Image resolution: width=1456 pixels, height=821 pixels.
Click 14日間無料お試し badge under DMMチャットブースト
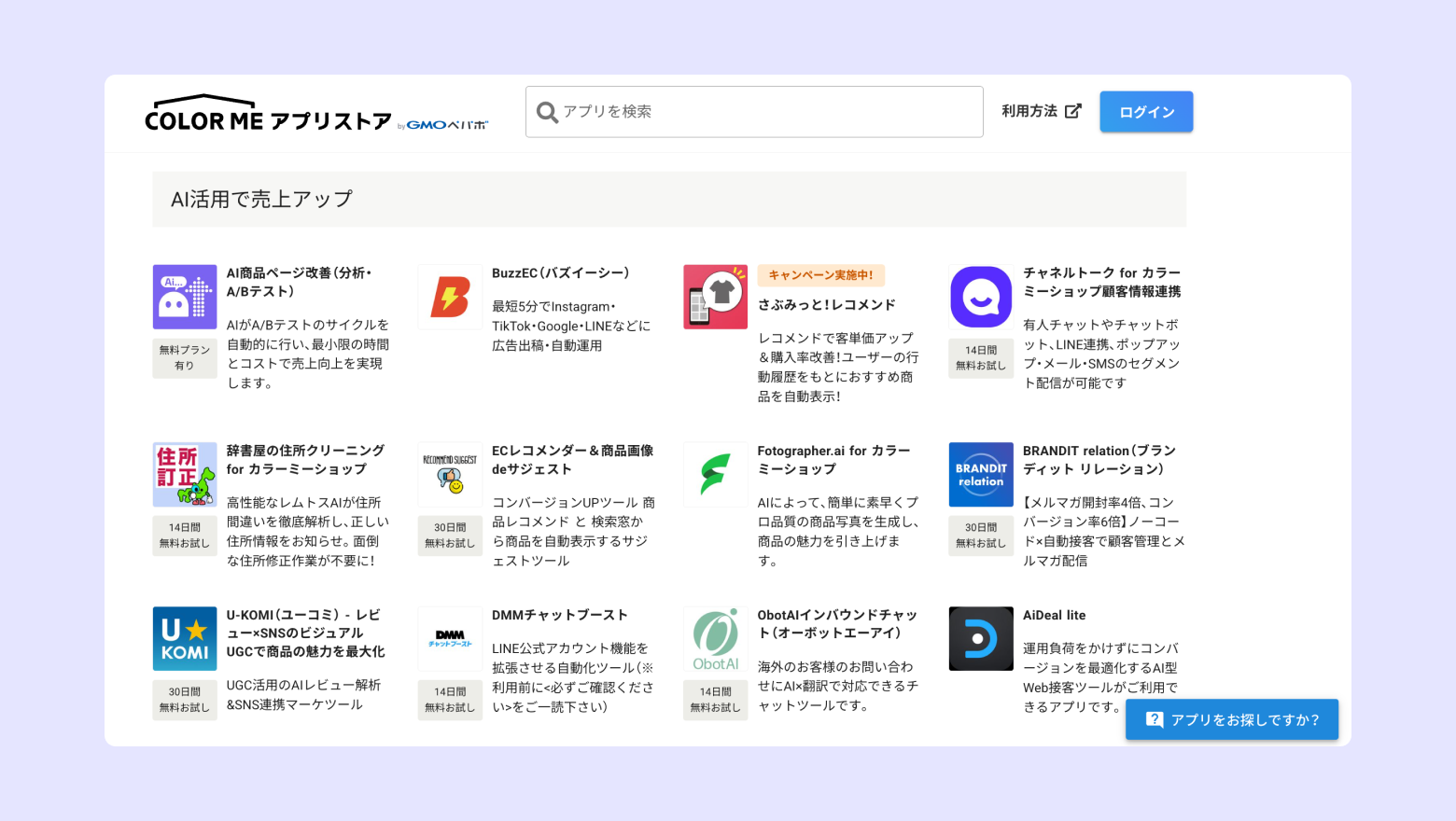tap(450, 700)
